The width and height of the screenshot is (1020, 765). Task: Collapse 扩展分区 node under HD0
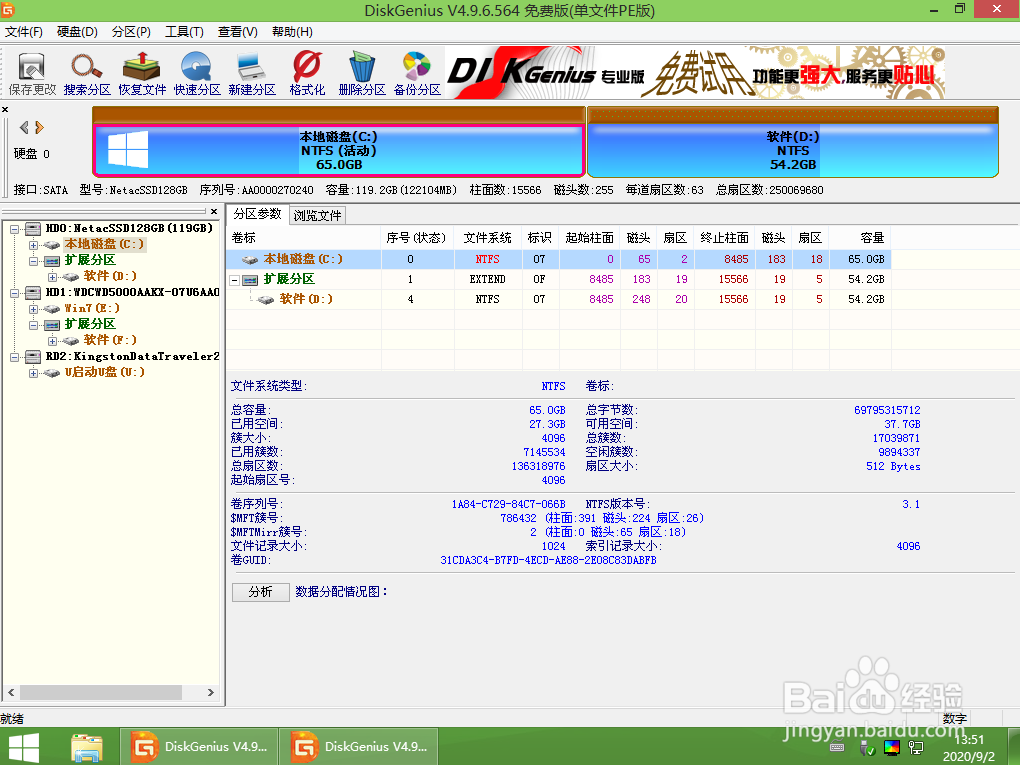point(33,261)
